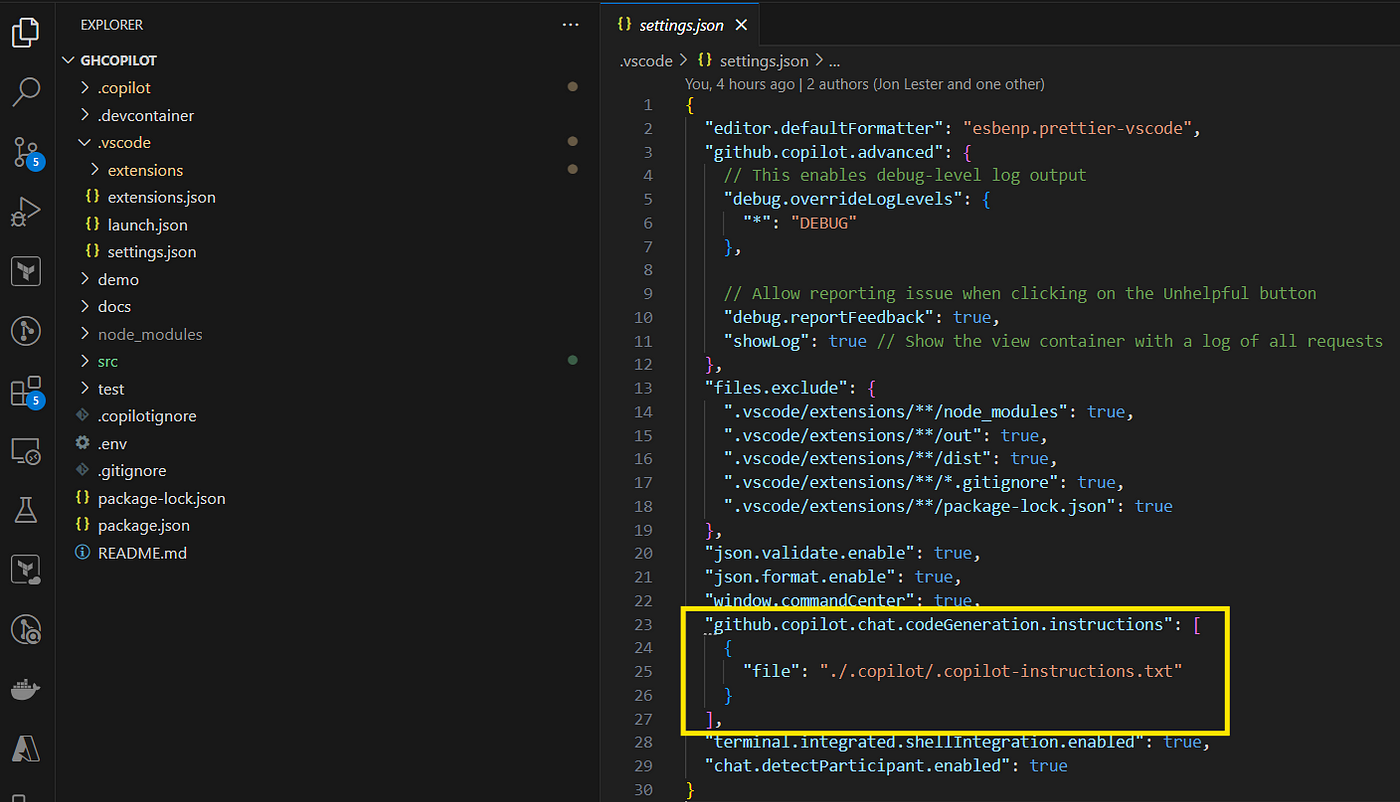Collapse the .vscode folder
This screenshot has width=1400, height=802.
point(124,143)
